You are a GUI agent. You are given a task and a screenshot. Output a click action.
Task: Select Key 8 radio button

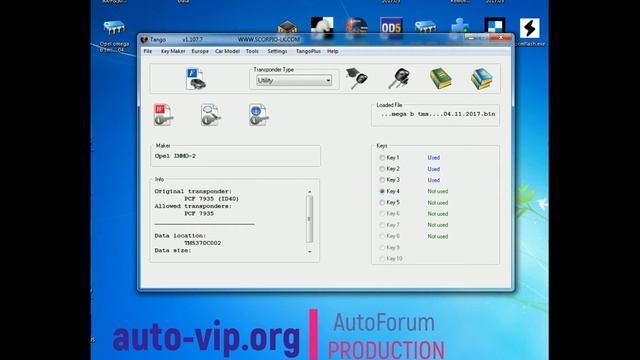point(382,236)
